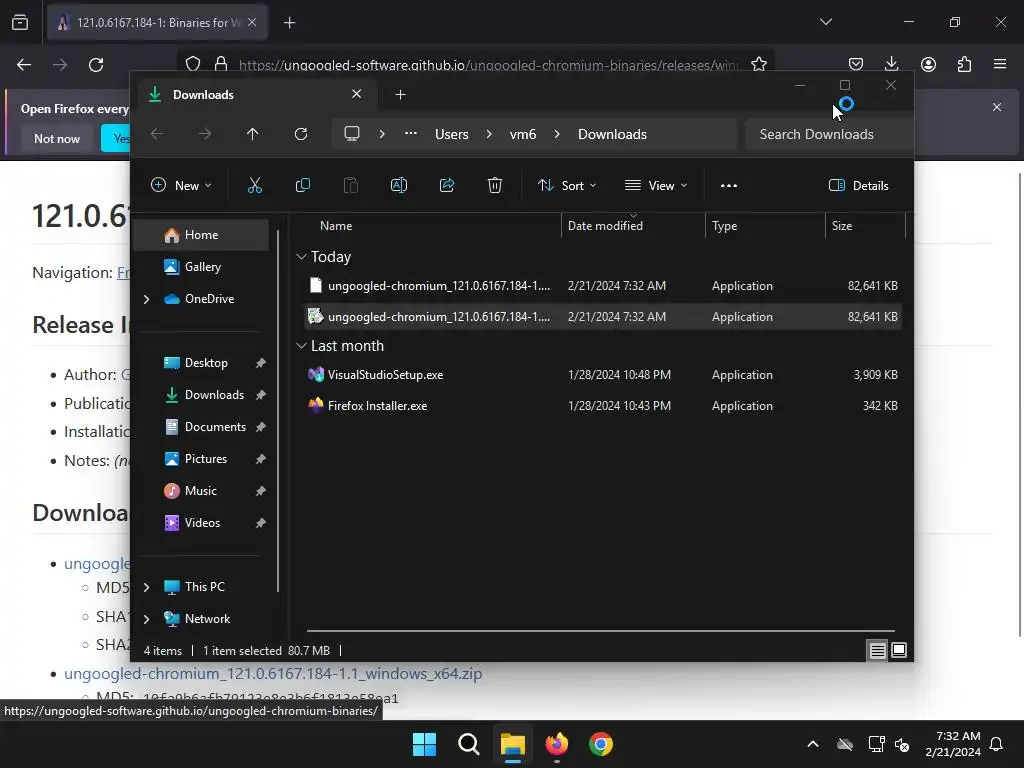This screenshot has height=768, width=1024.
Task: Switch to details list view in status bar
Action: 878,650
